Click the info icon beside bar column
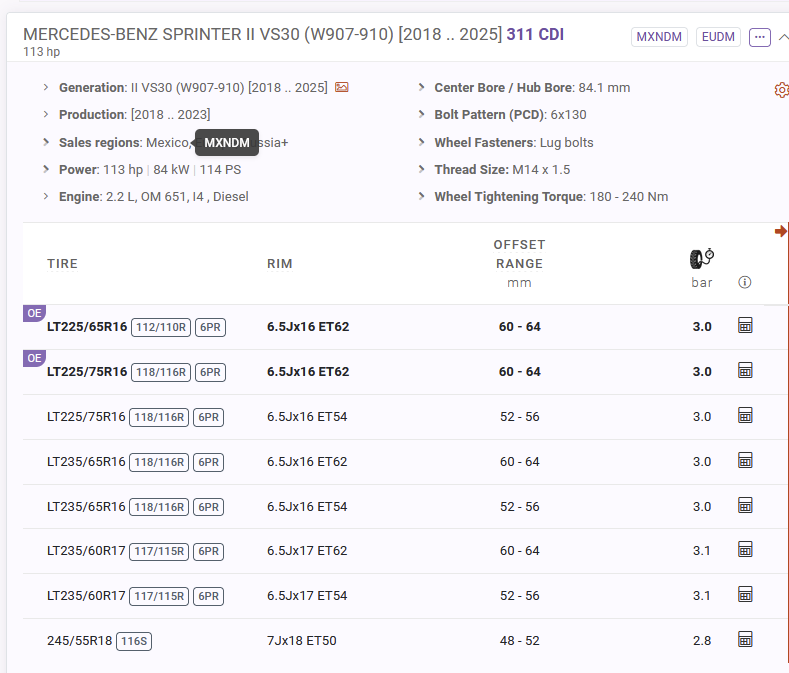 click(x=744, y=282)
